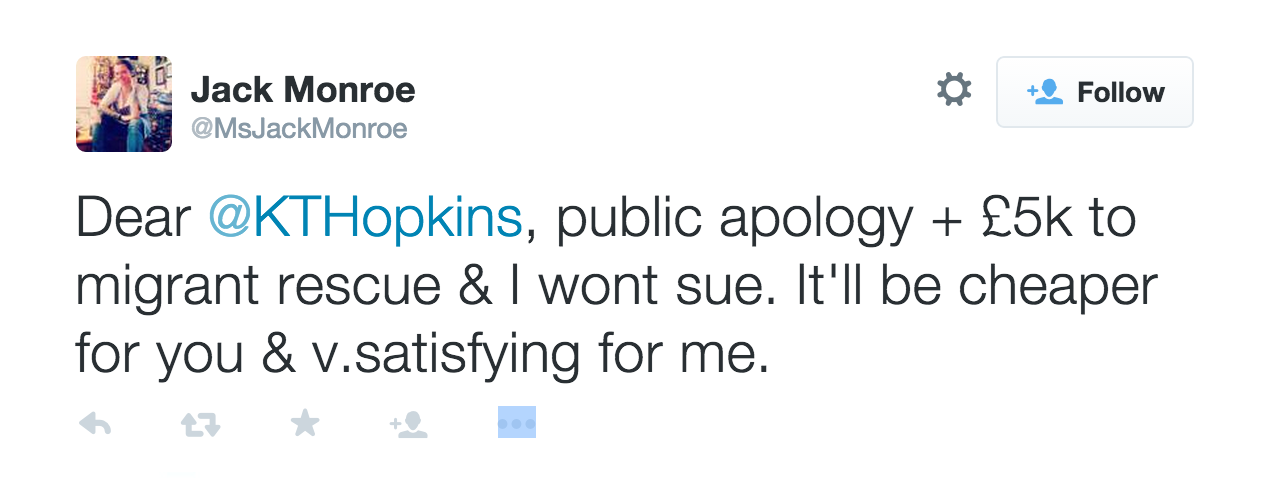Screen dimensions: 1274x478
Task: Open the Jack Monroe display name link
Action: tap(302, 91)
